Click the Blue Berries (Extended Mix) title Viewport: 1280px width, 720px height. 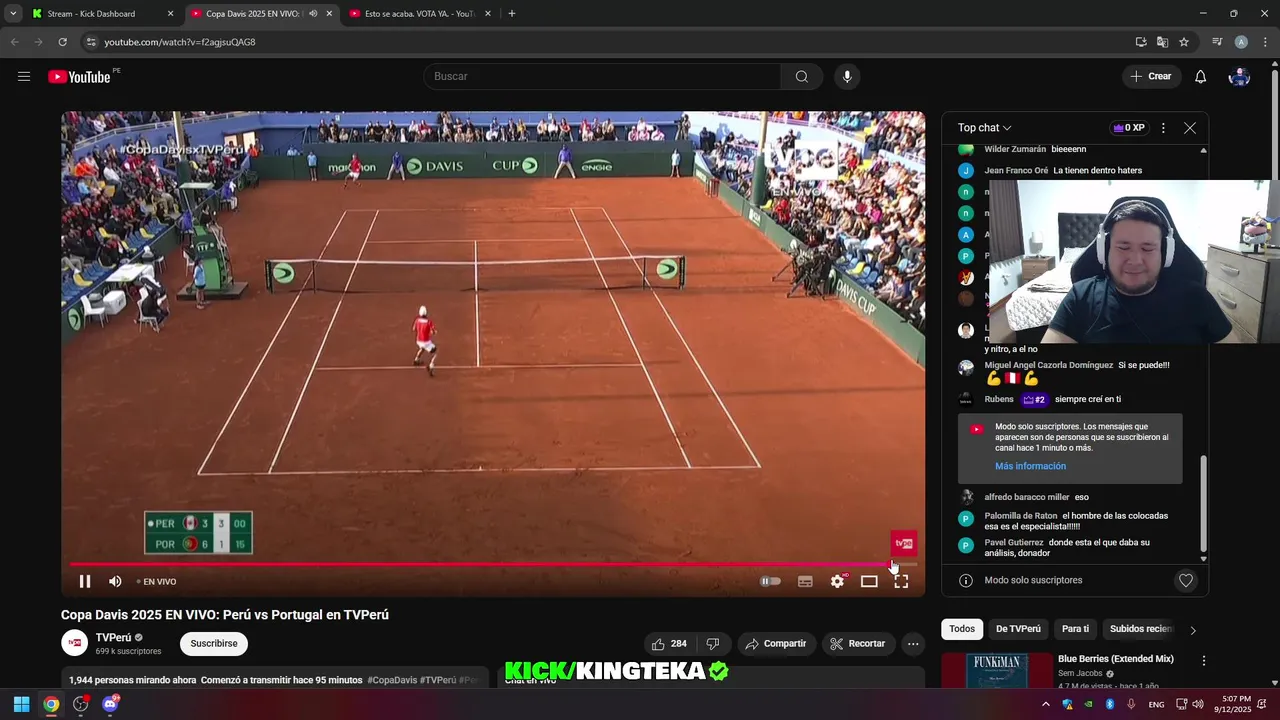pos(1116,659)
